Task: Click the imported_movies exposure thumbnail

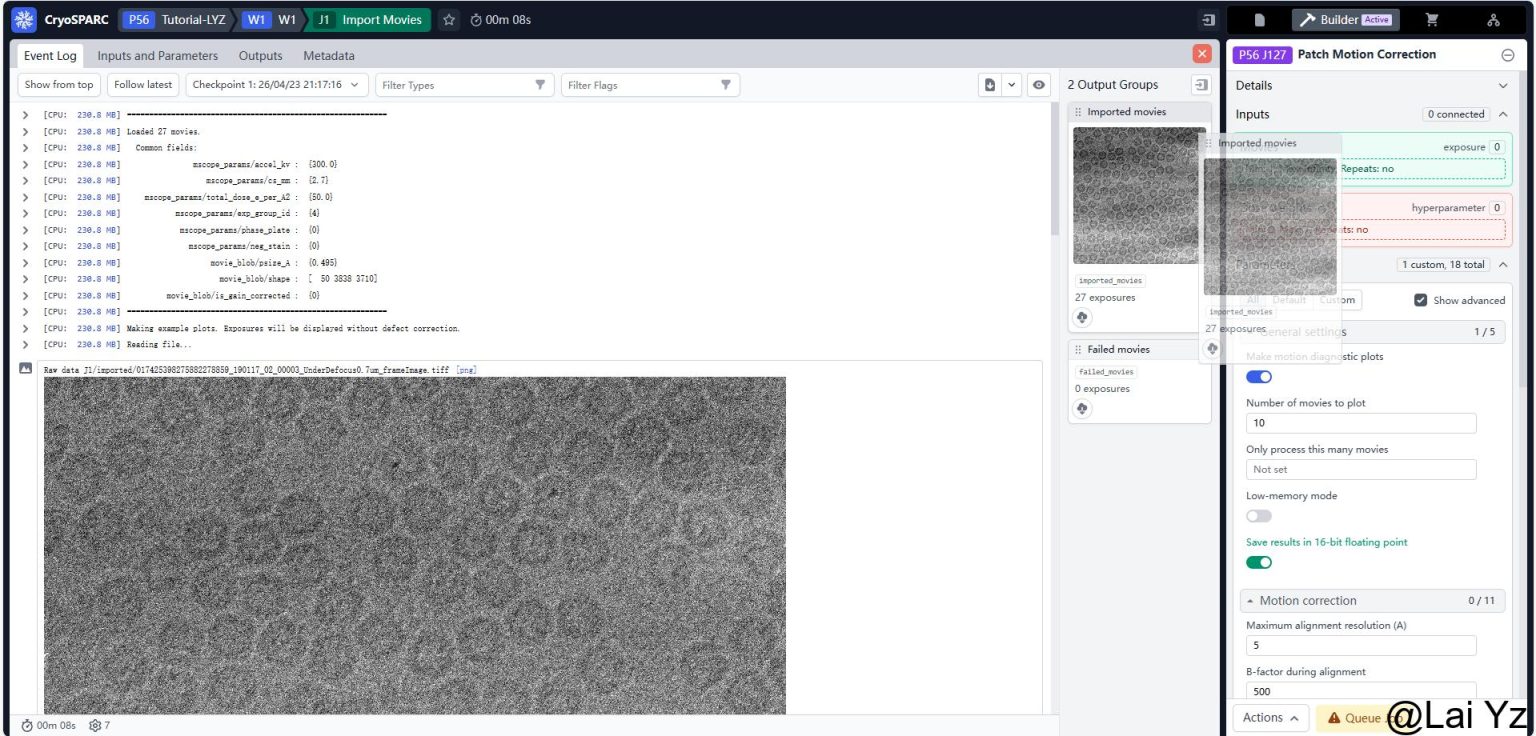Action: pos(1140,195)
